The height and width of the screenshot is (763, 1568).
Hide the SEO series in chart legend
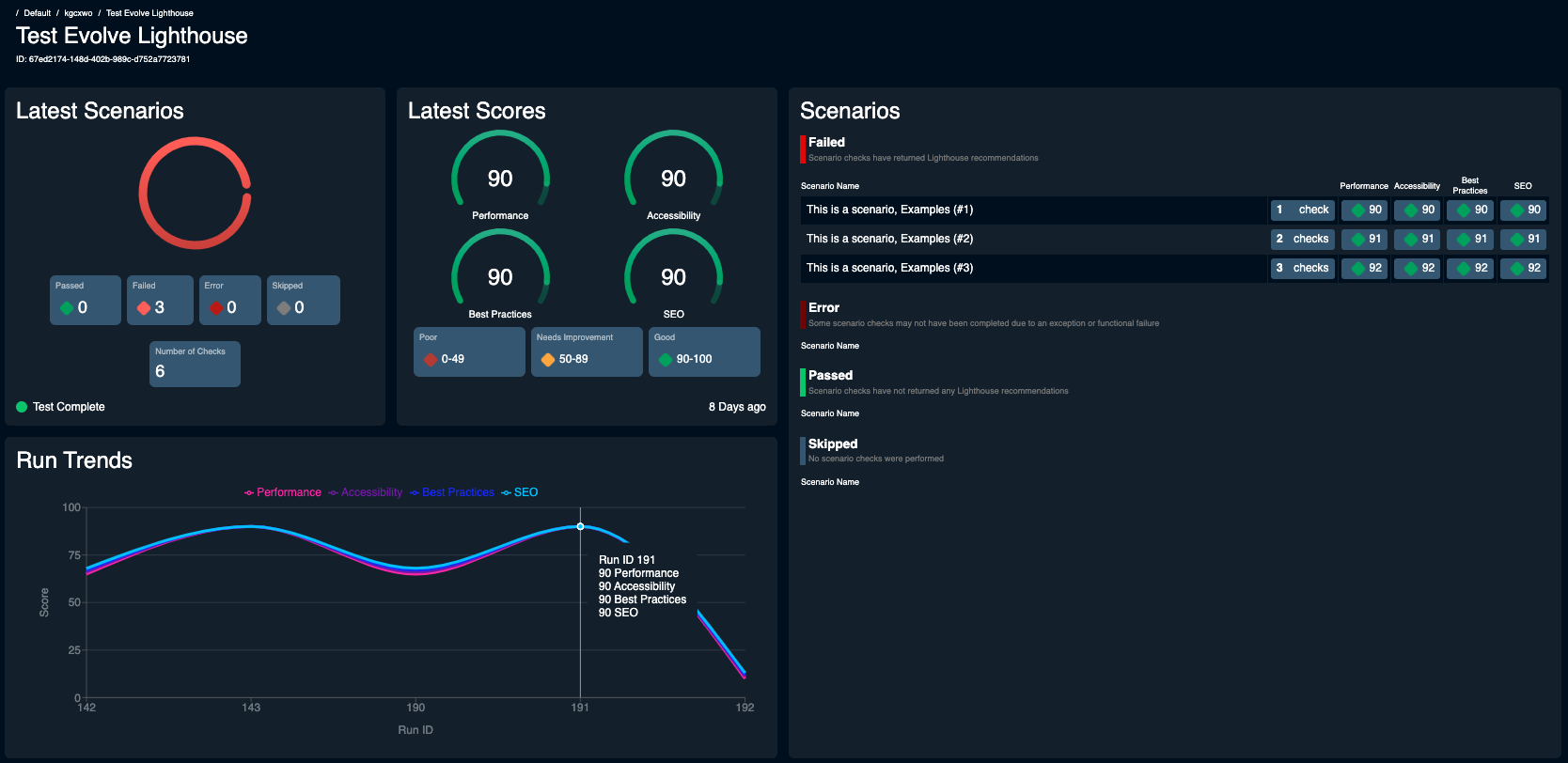pyautogui.click(x=520, y=492)
